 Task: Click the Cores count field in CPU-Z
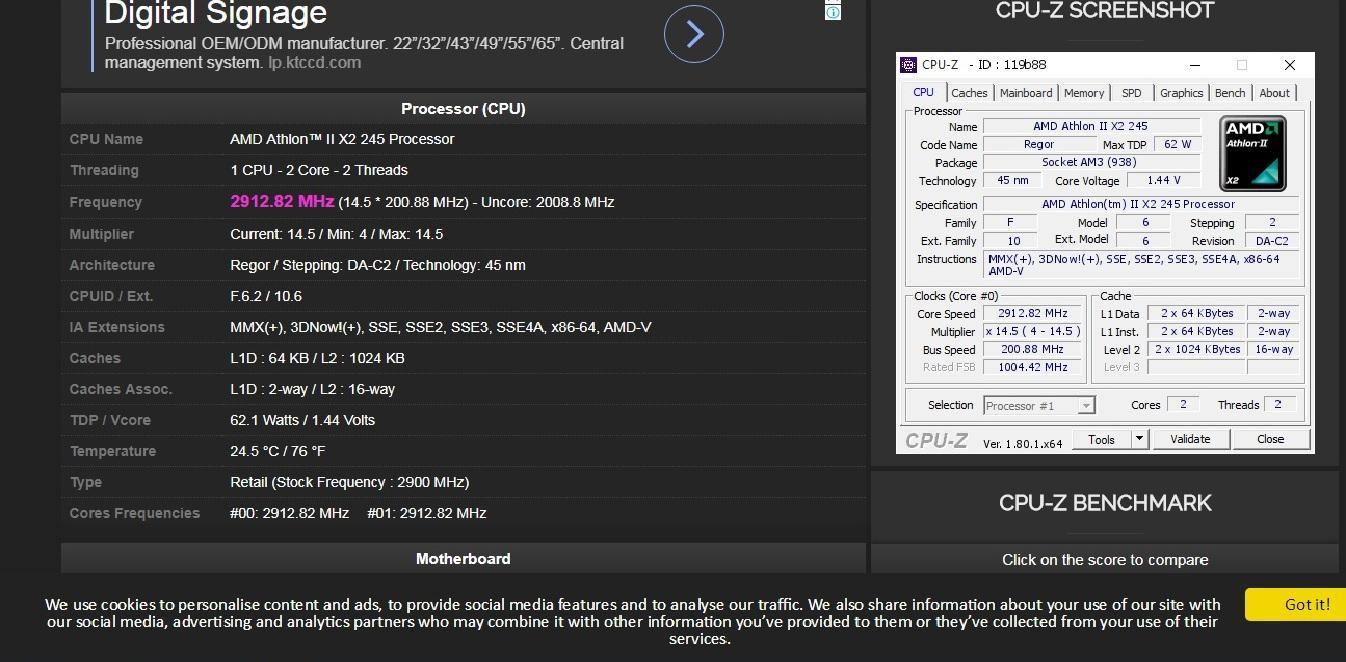tap(1183, 404)
